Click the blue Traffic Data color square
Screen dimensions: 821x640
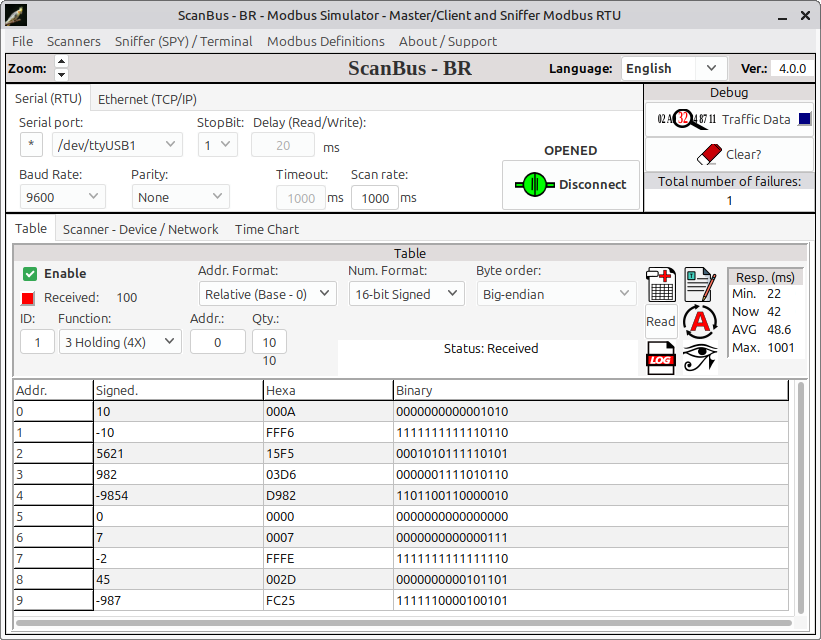tap(804, 119)
